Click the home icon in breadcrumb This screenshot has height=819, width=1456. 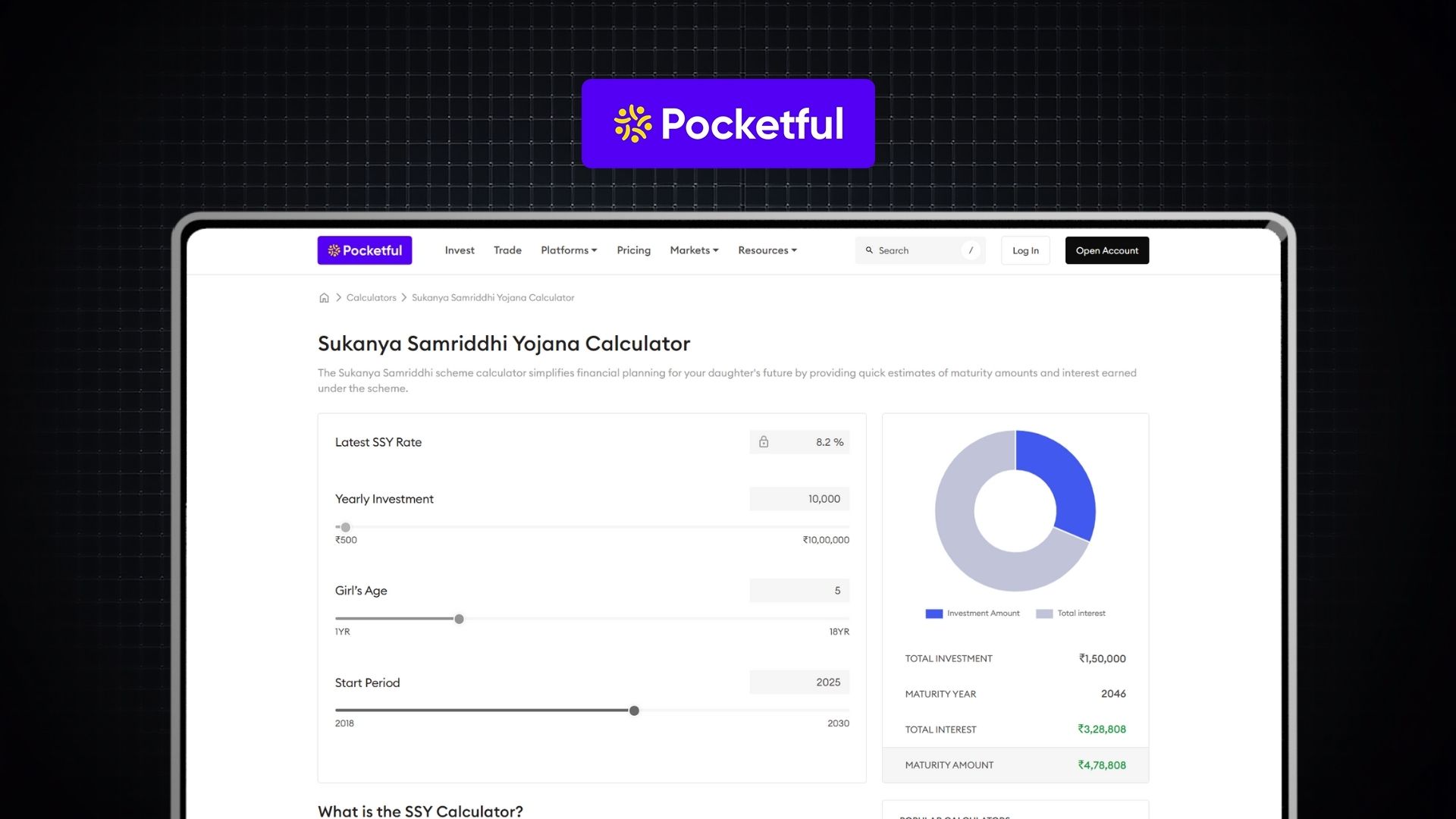(x=324, y=297)
